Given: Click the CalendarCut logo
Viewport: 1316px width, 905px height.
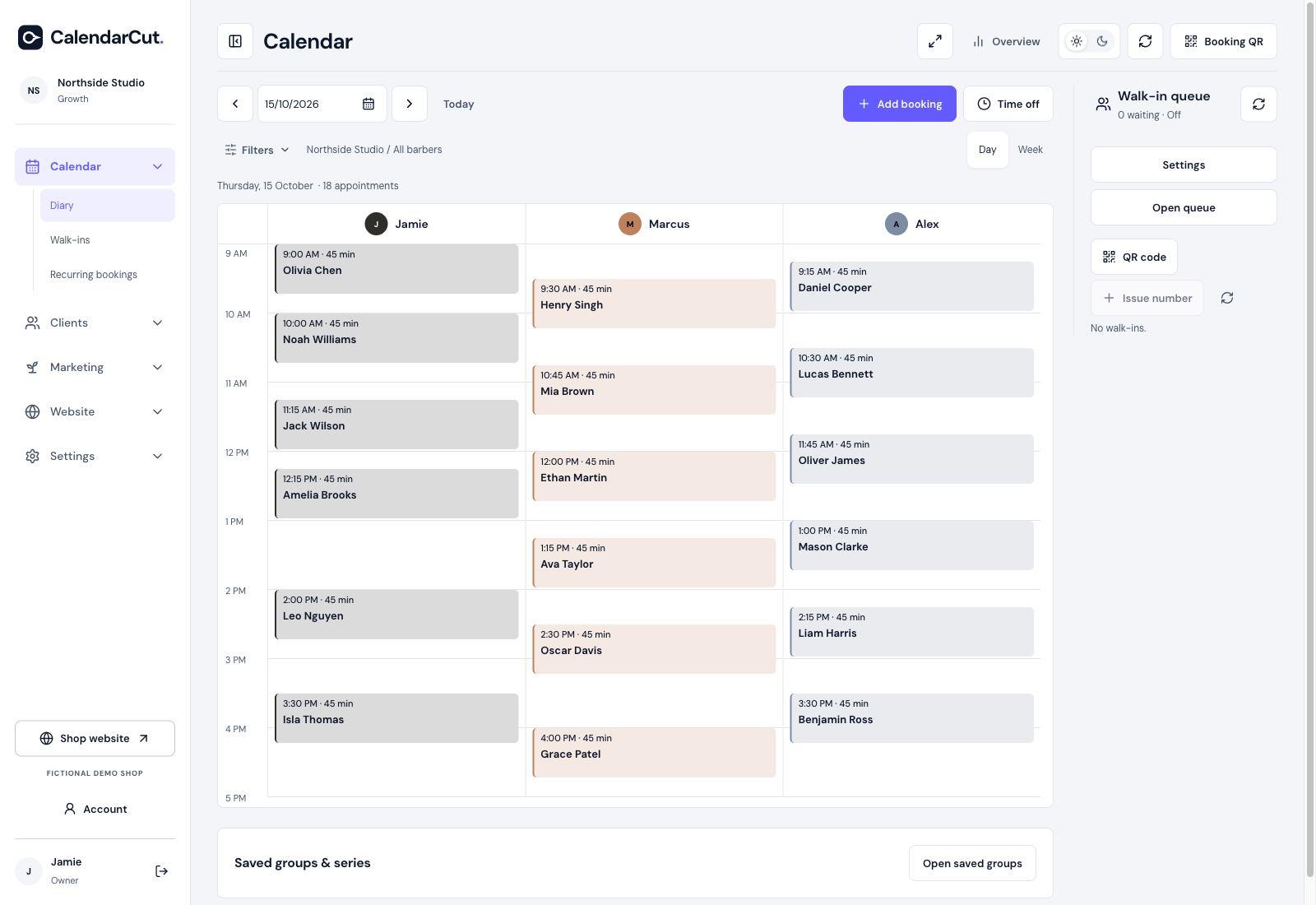Looking at the screenshot, I should (x=90, y=37).
